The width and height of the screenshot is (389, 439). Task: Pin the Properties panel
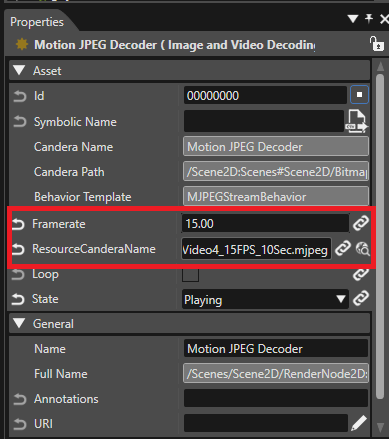tap(369, 19)
